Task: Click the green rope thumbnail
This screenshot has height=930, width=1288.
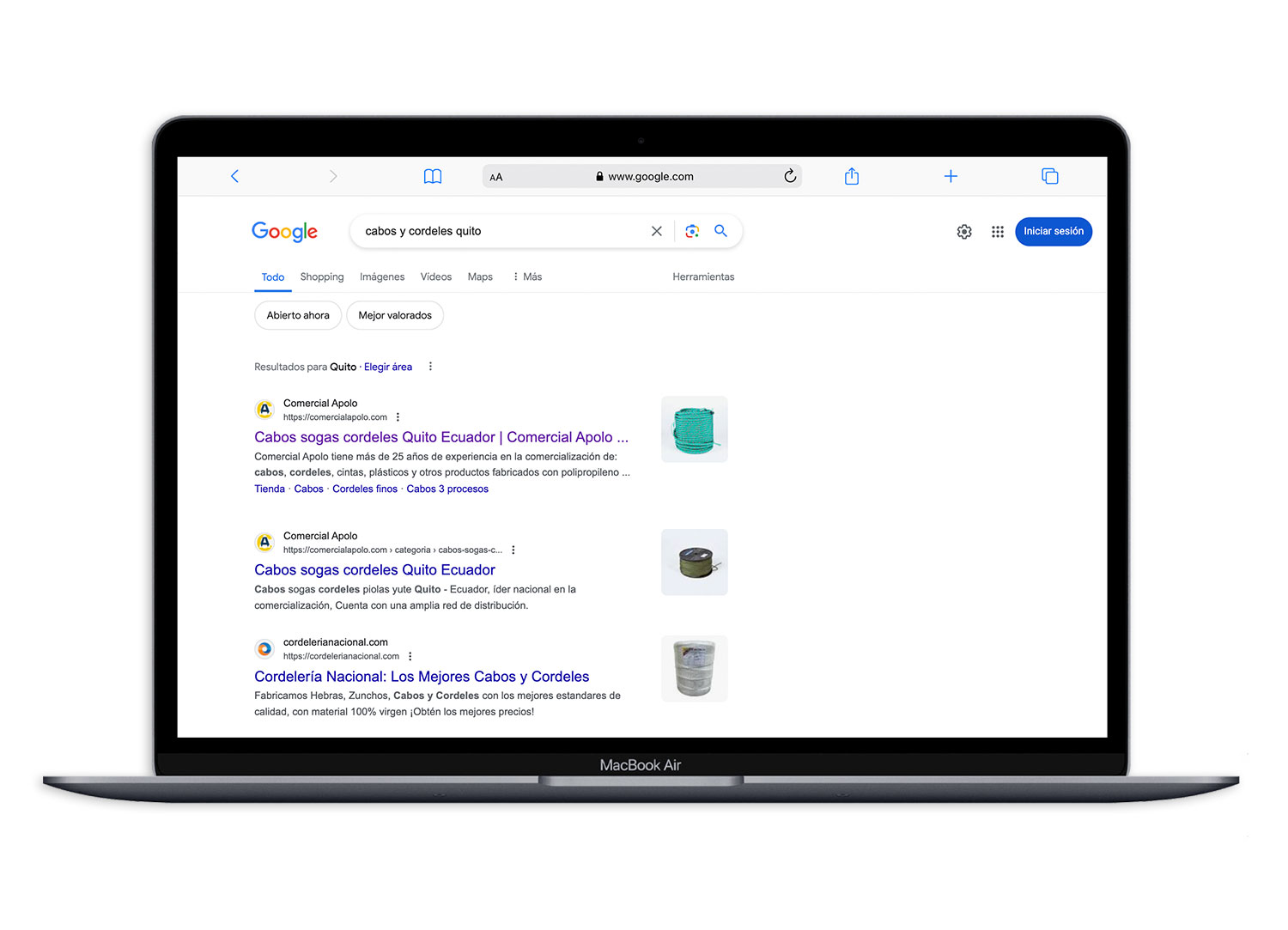Action: click(695, 429)
